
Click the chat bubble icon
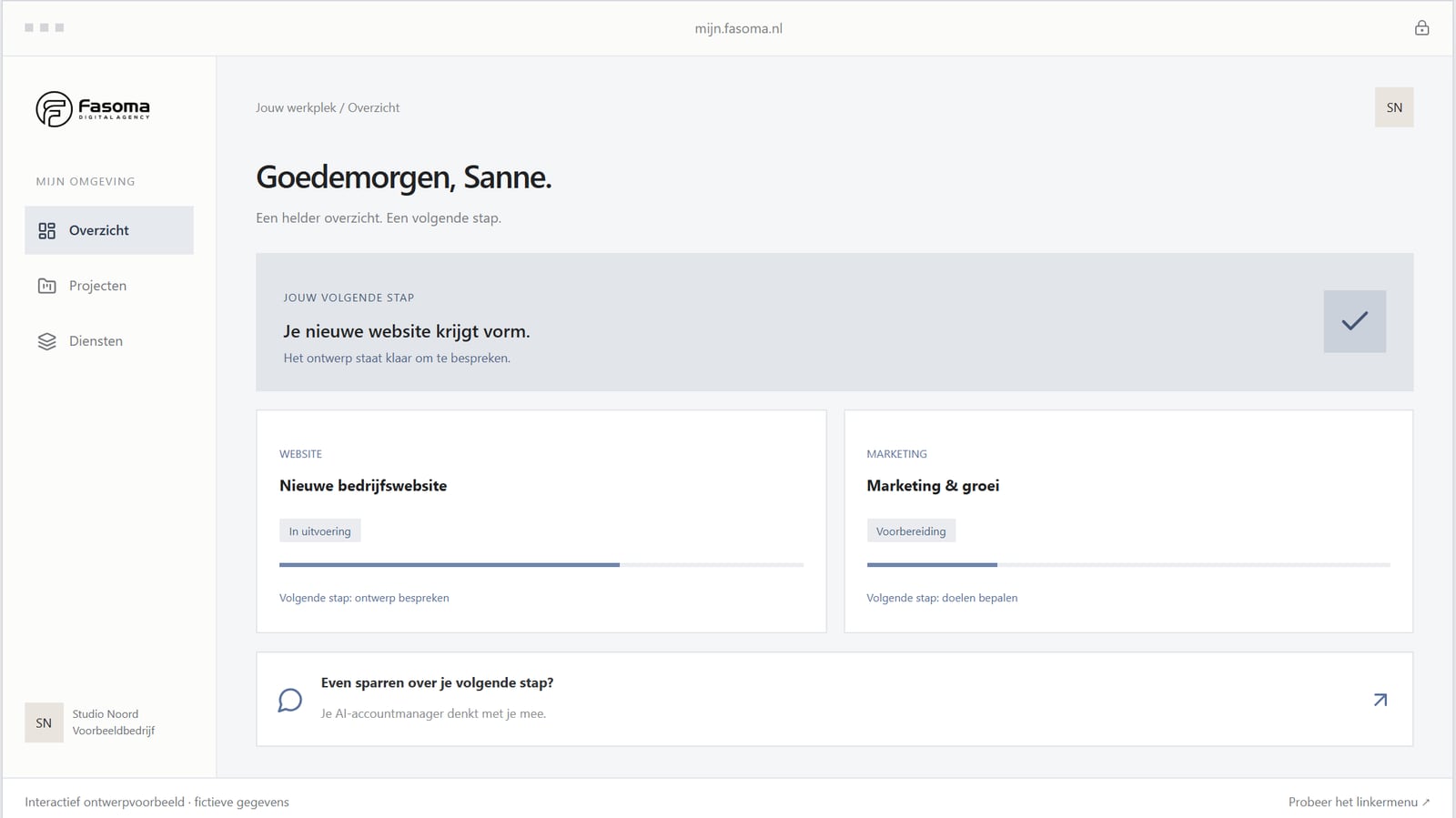click(289, 700)
